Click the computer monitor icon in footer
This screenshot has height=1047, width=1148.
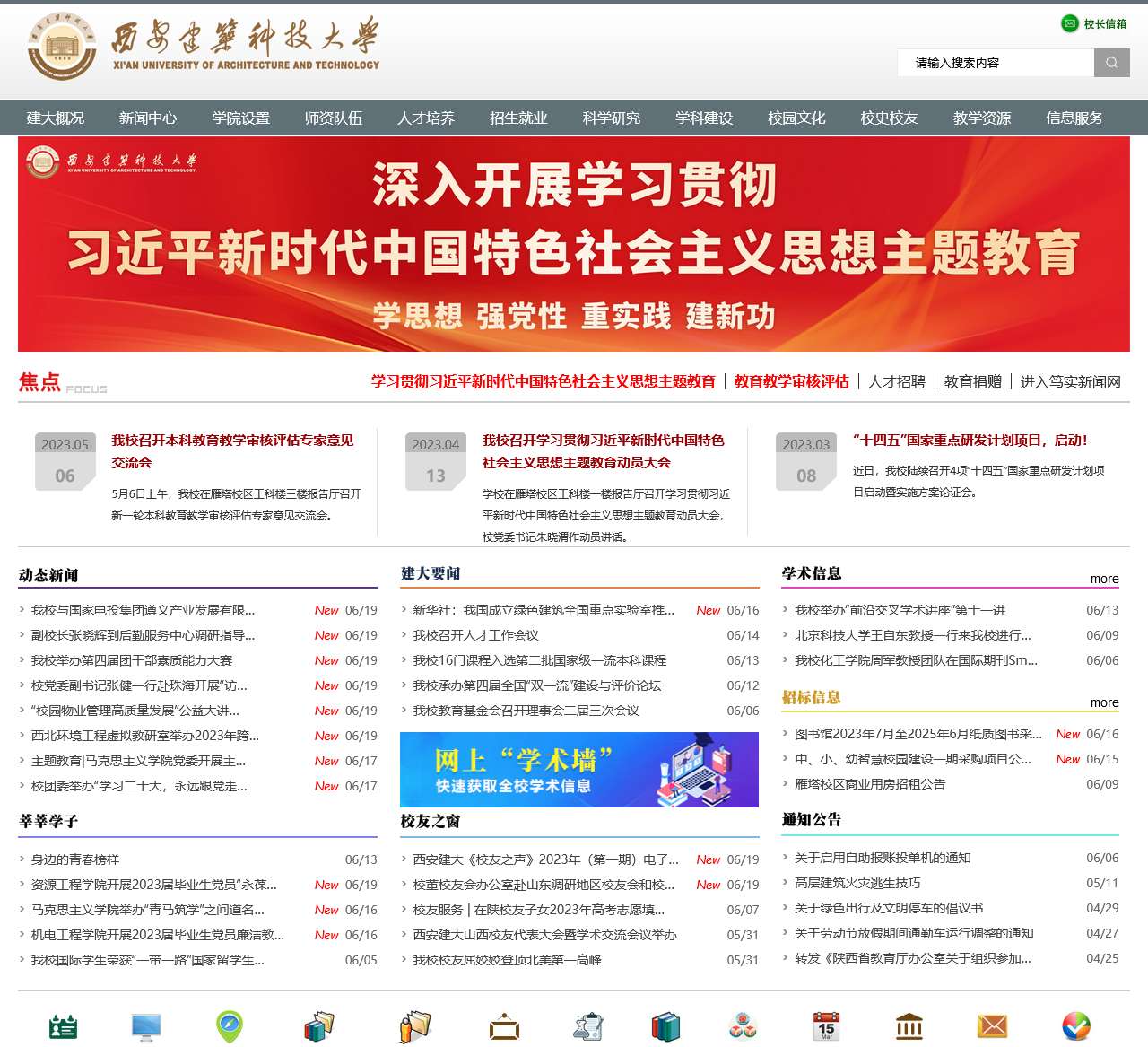pos(146,1025)
